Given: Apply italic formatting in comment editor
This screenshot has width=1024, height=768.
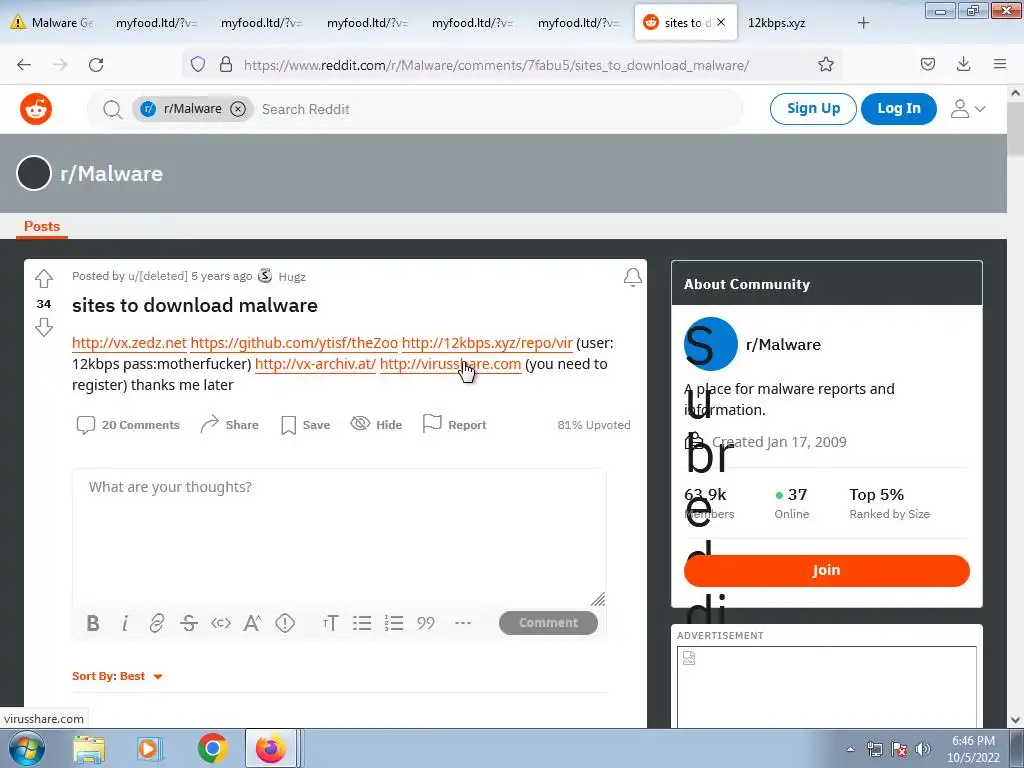Looking at the screenshot, I should pyautogui.click(x=125, y=623).
